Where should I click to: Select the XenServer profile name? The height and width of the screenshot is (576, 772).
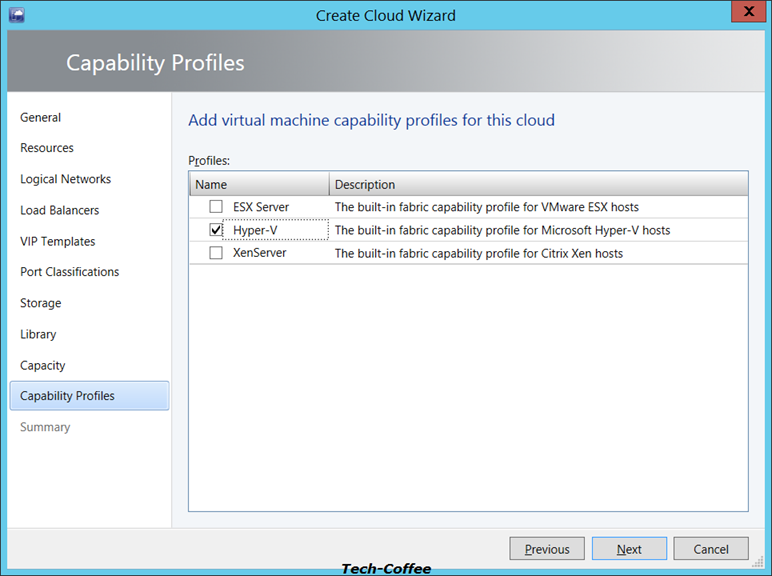click(x=259, y=253)
